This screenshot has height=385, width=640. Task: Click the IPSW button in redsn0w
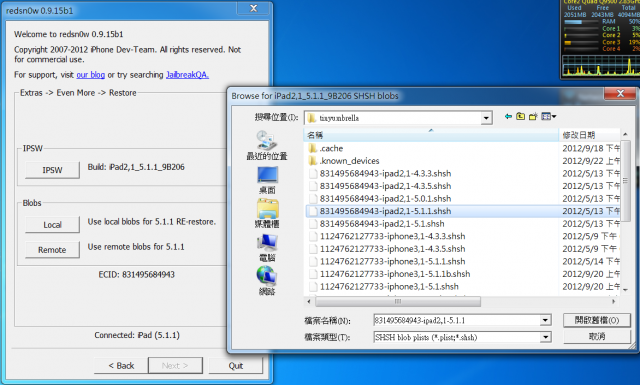coord(52,170)
